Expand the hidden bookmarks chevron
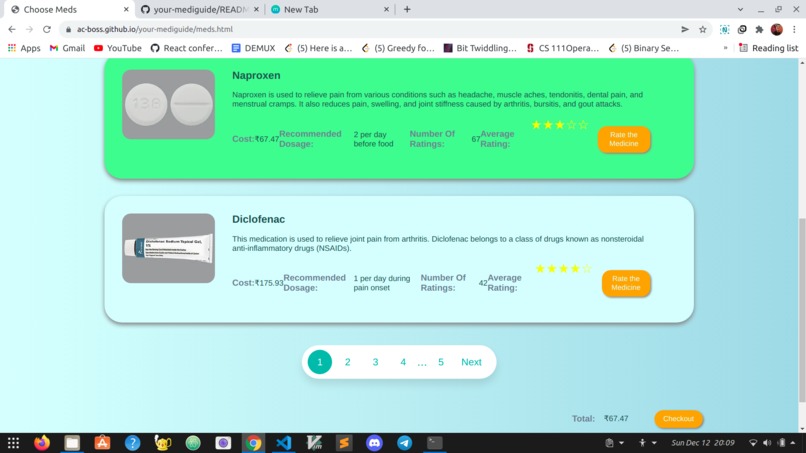The image size is (806, 453). click(725, 48)
